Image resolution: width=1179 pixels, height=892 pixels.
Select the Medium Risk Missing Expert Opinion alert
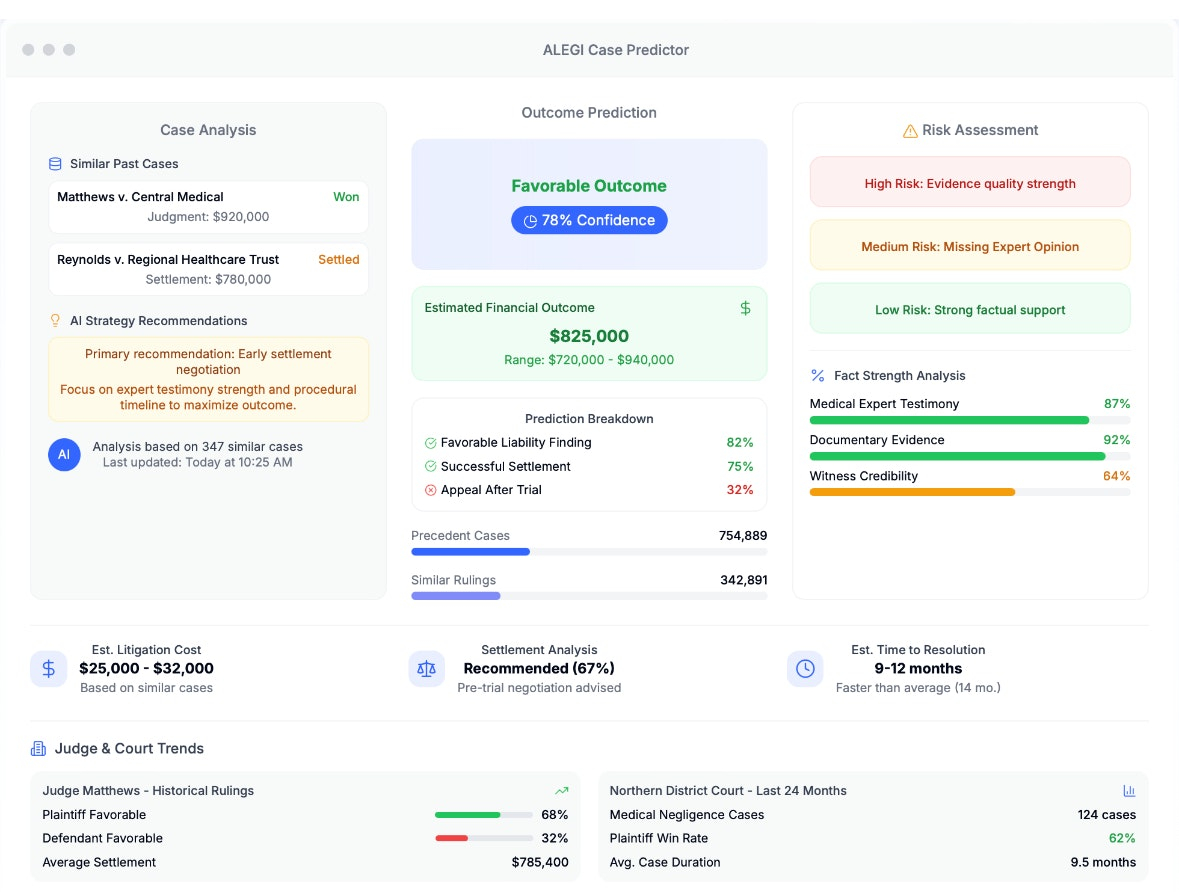[969, 245]
